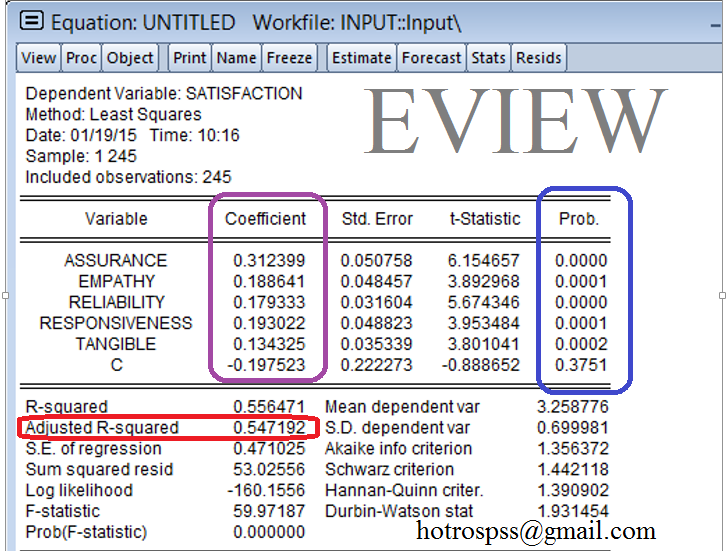
Task: Click the Resids button
Action: click(539, 58)
